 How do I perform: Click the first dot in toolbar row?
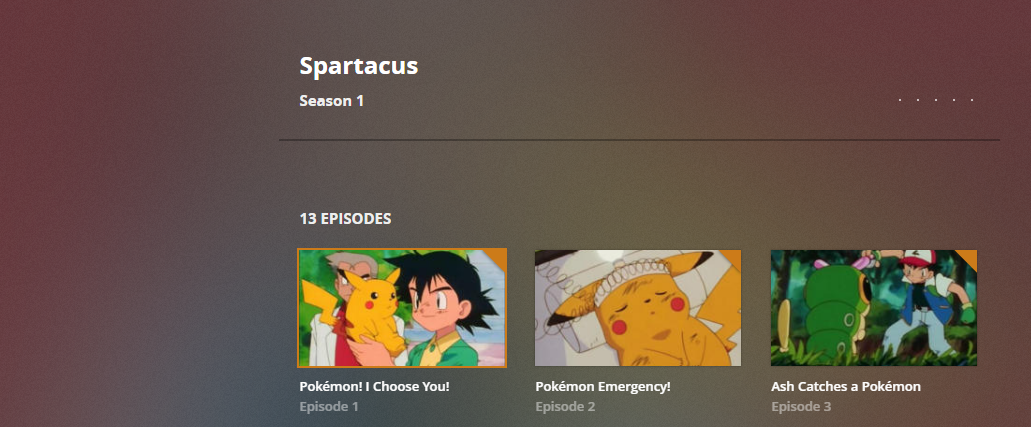click(900, 100)
